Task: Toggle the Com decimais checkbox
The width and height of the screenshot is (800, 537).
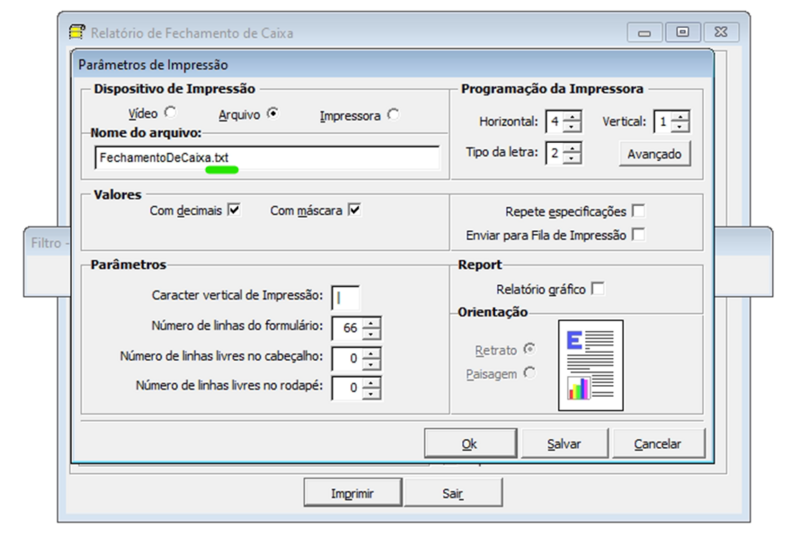Action: (x=234, y=210)
